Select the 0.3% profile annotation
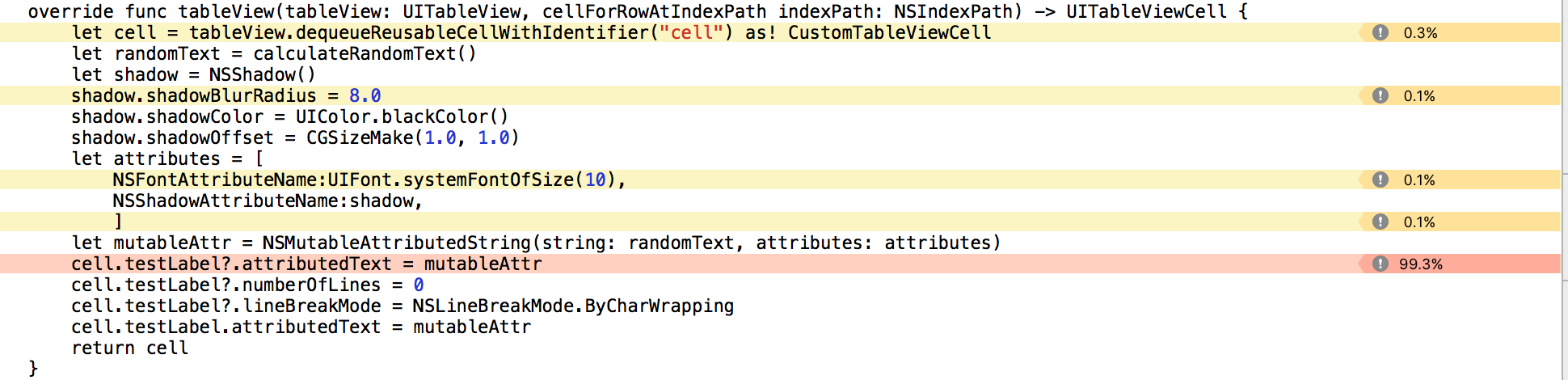Screen dimensions: 1568x380 point(1460,32)
